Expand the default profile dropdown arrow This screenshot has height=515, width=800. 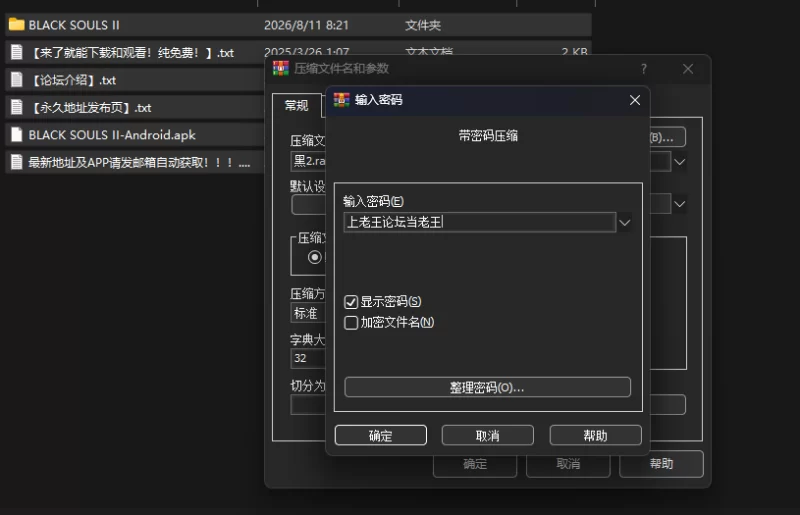point(680,204)
